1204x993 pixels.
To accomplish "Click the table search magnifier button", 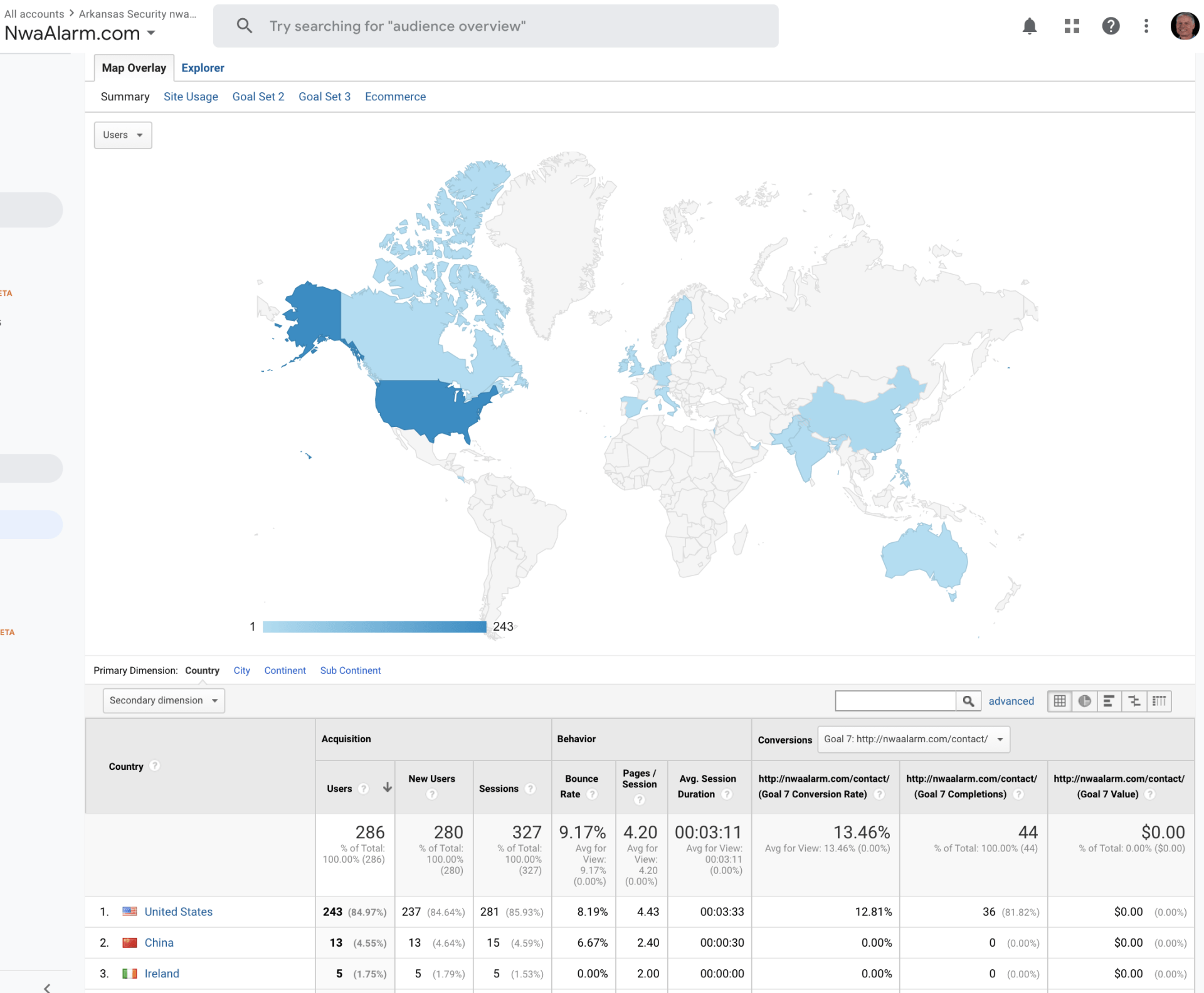I will coord(968,701).
